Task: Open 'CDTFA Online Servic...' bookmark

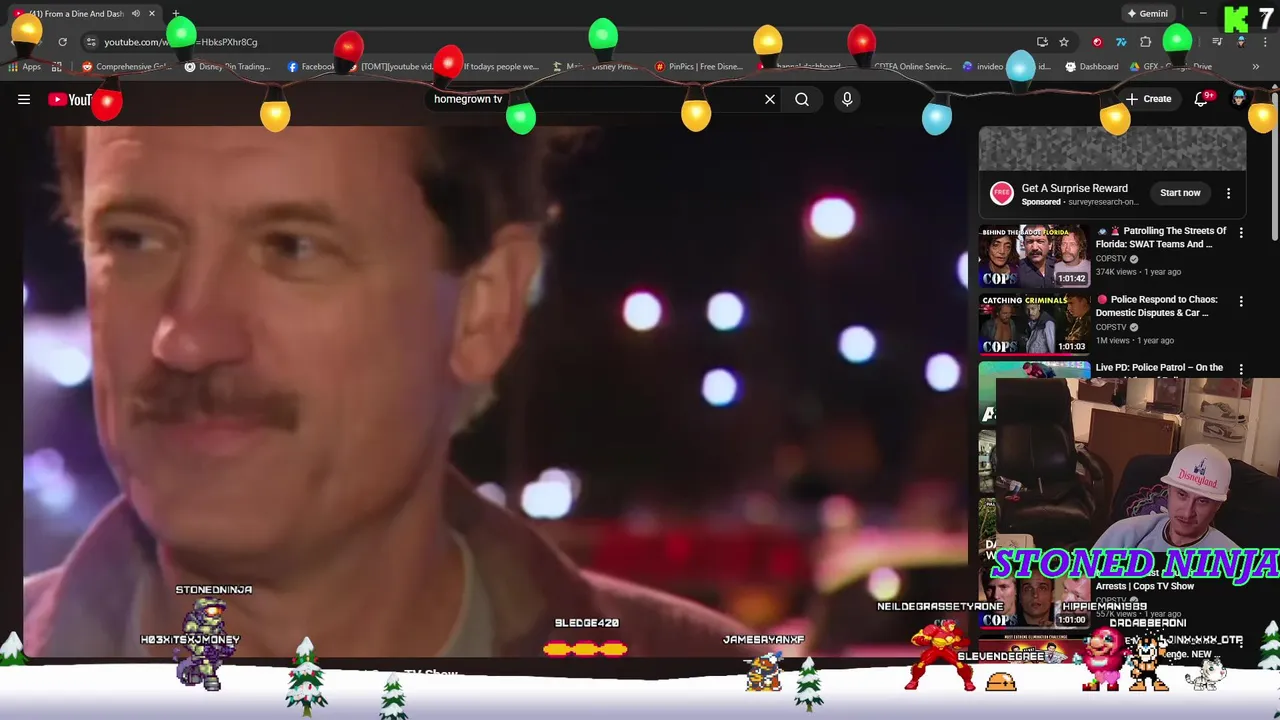Action: coord(912,67)
